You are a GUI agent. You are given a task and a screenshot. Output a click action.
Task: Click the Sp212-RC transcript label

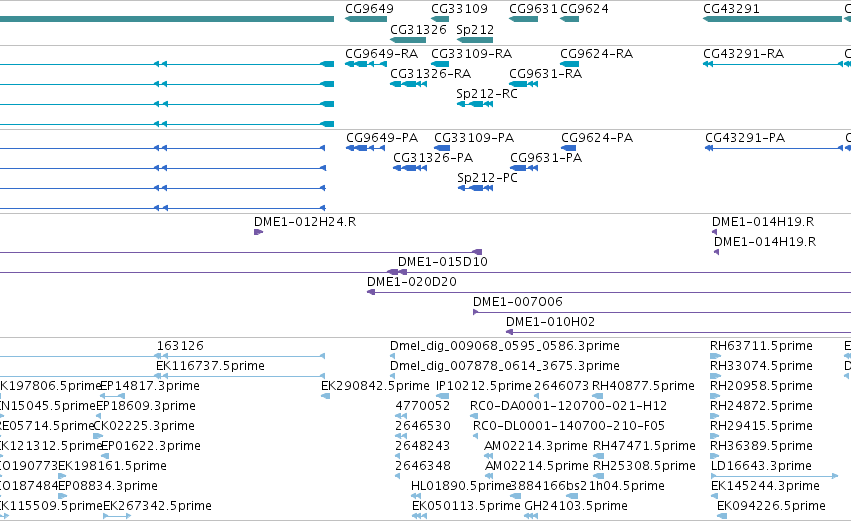487,94
